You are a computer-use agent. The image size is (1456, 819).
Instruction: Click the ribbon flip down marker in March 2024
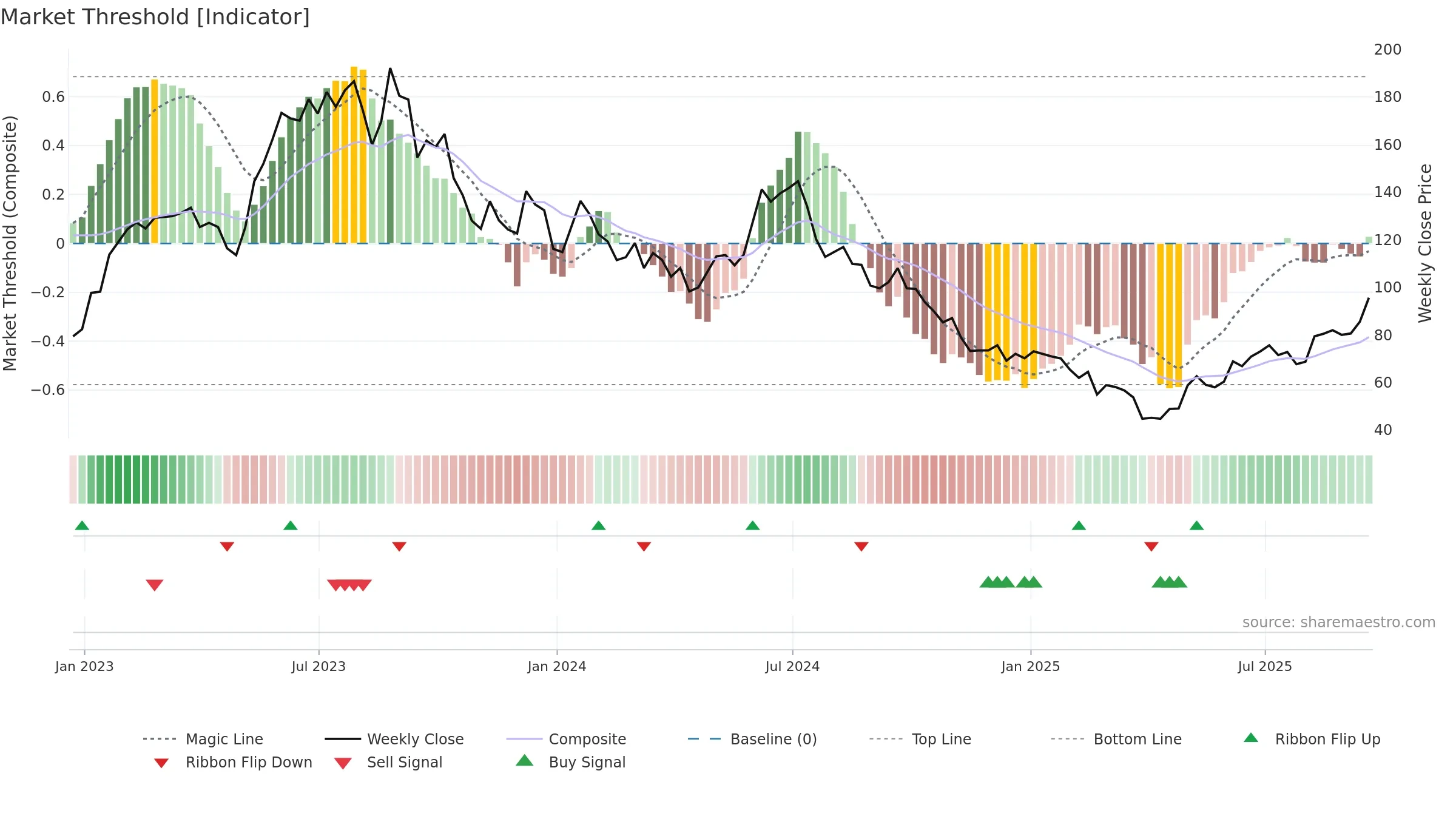click(x=644, y=547)
